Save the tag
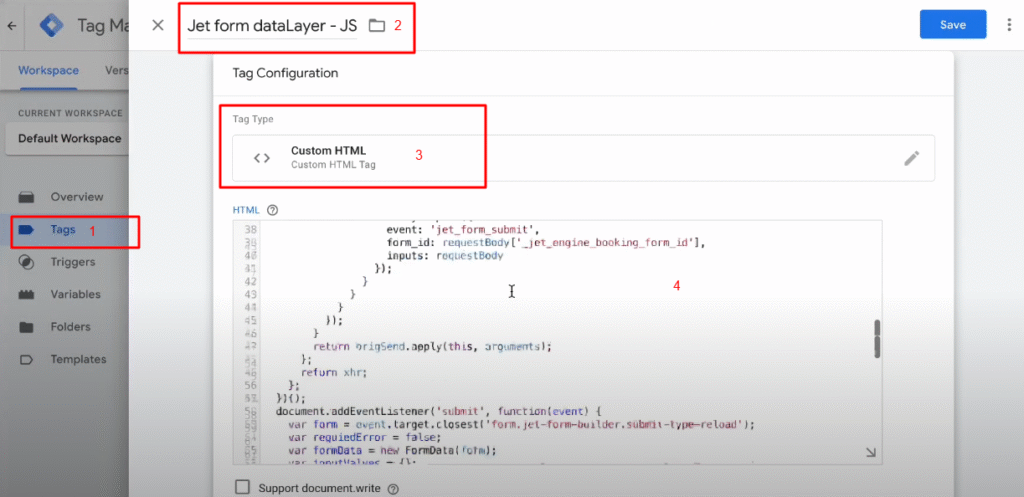The image size is (1024, 497). point(953,25)
